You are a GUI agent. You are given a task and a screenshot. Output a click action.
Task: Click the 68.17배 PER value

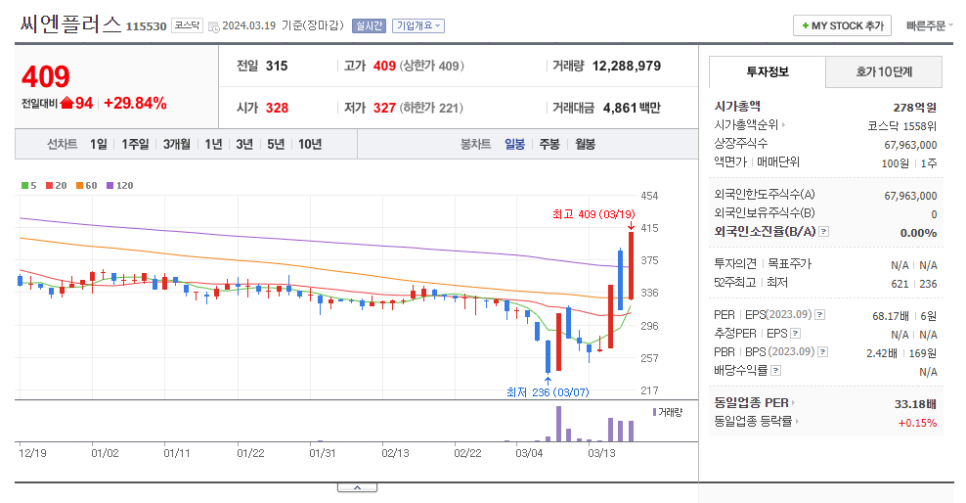890,316
